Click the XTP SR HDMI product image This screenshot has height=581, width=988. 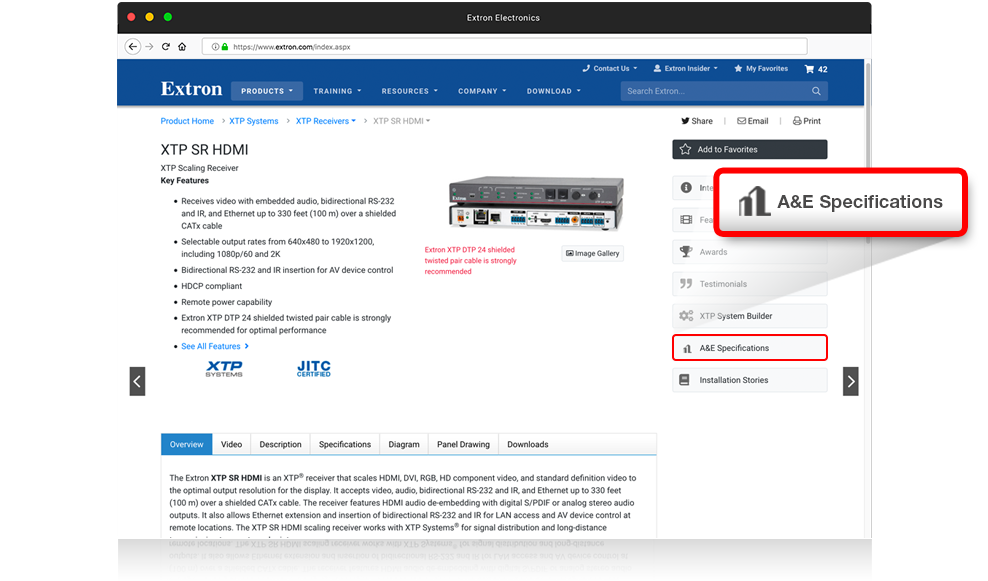pyautogui.click(x=536, y=204)
